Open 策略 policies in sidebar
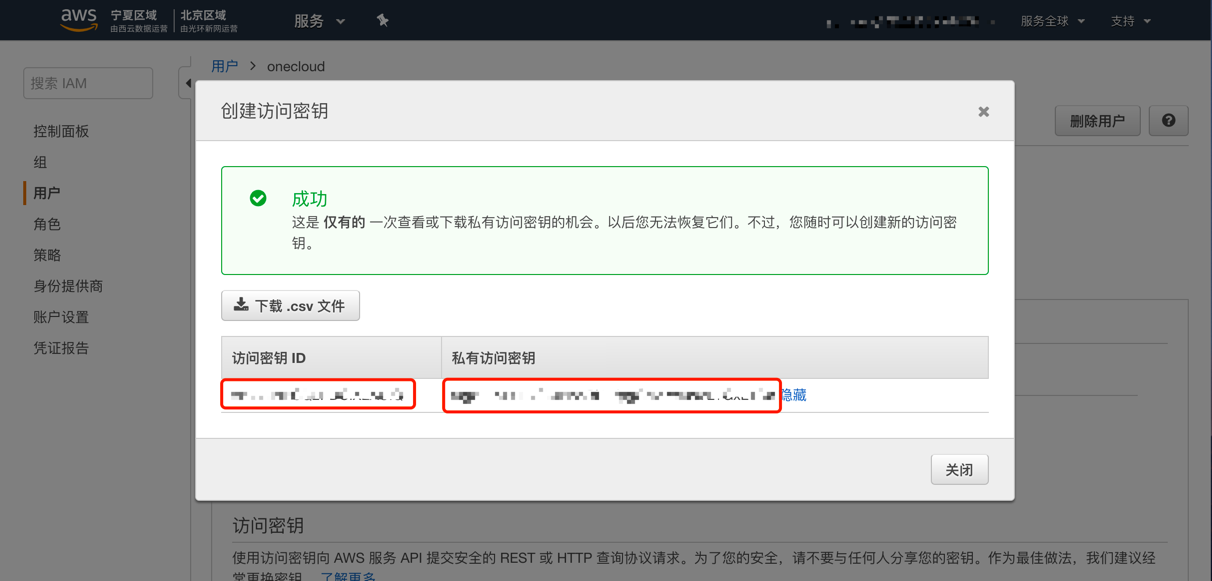This screenshot has height=581, width=1212. point(47,255)
